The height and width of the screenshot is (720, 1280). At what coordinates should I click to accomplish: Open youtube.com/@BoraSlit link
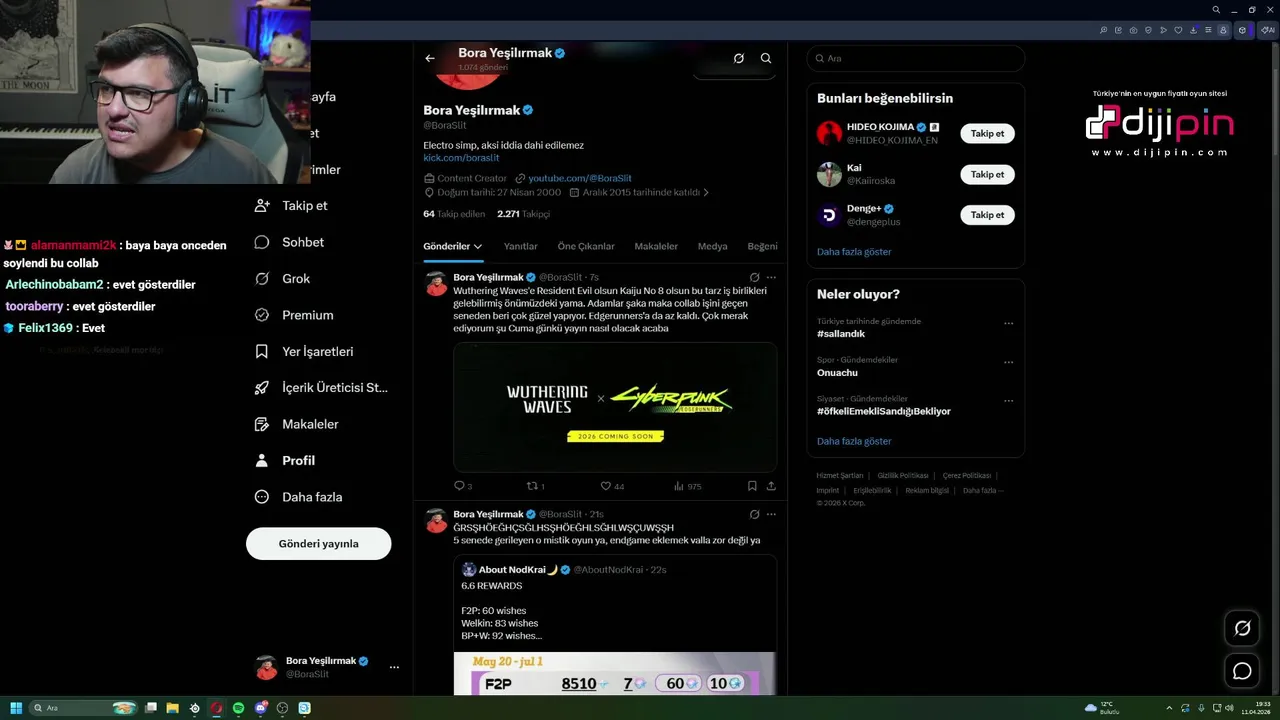[580, 178]
